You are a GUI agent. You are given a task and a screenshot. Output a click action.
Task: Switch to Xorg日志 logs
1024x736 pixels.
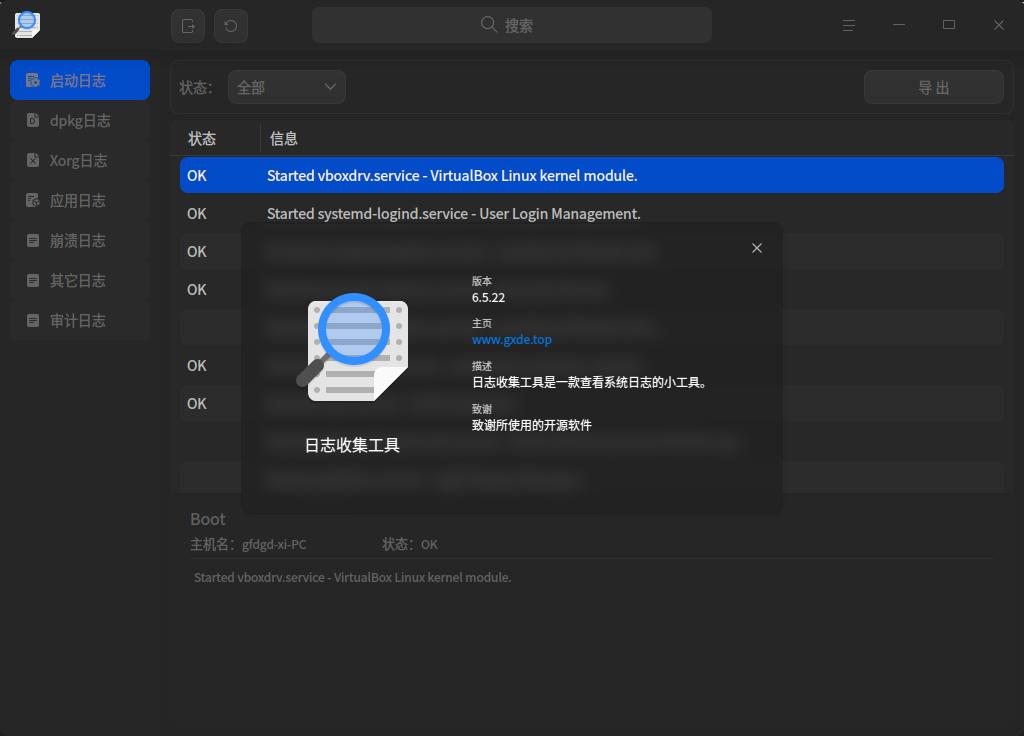click(x=80, y=160)
